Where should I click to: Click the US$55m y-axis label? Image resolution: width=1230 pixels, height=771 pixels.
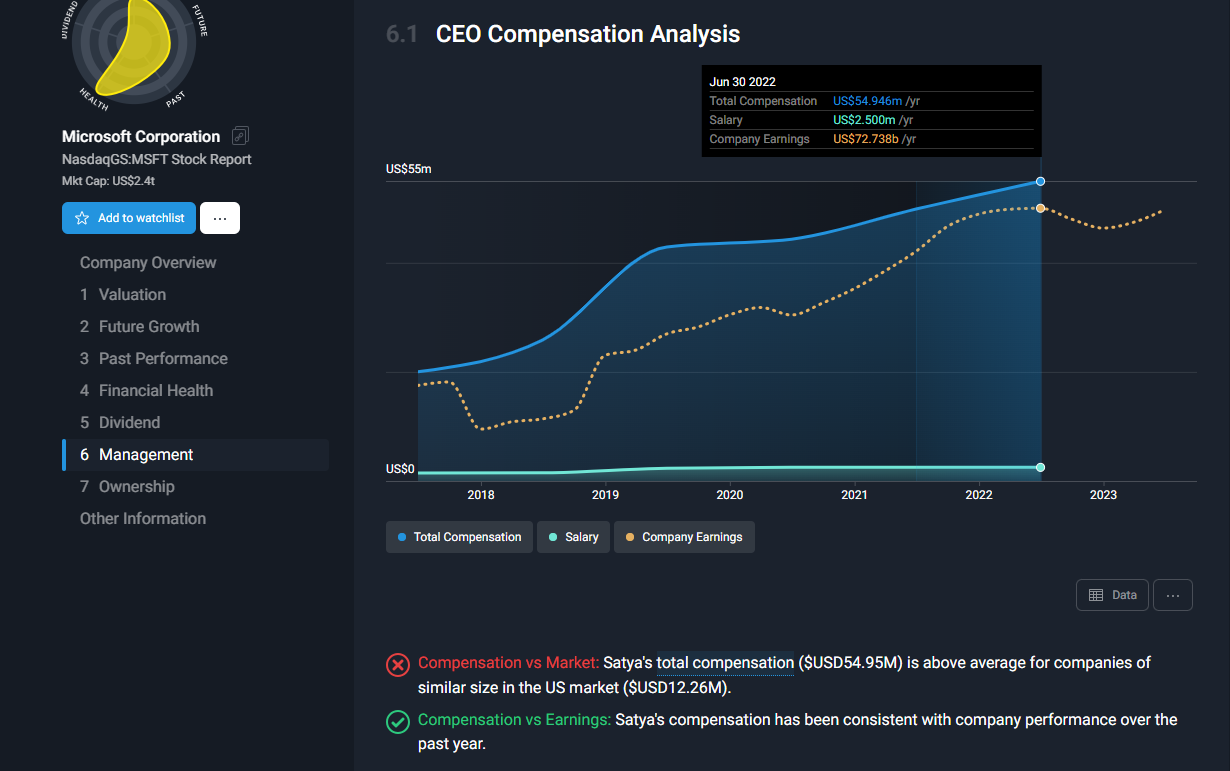[x=409, y=169]
